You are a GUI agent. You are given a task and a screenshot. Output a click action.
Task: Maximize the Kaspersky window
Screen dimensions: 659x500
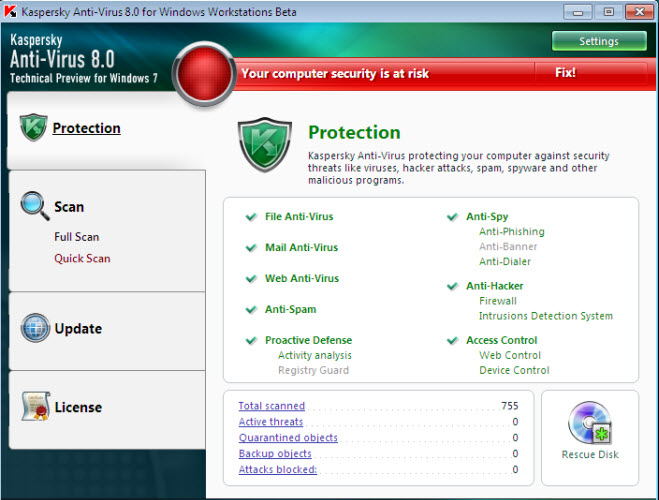click(x=608, y=12)
